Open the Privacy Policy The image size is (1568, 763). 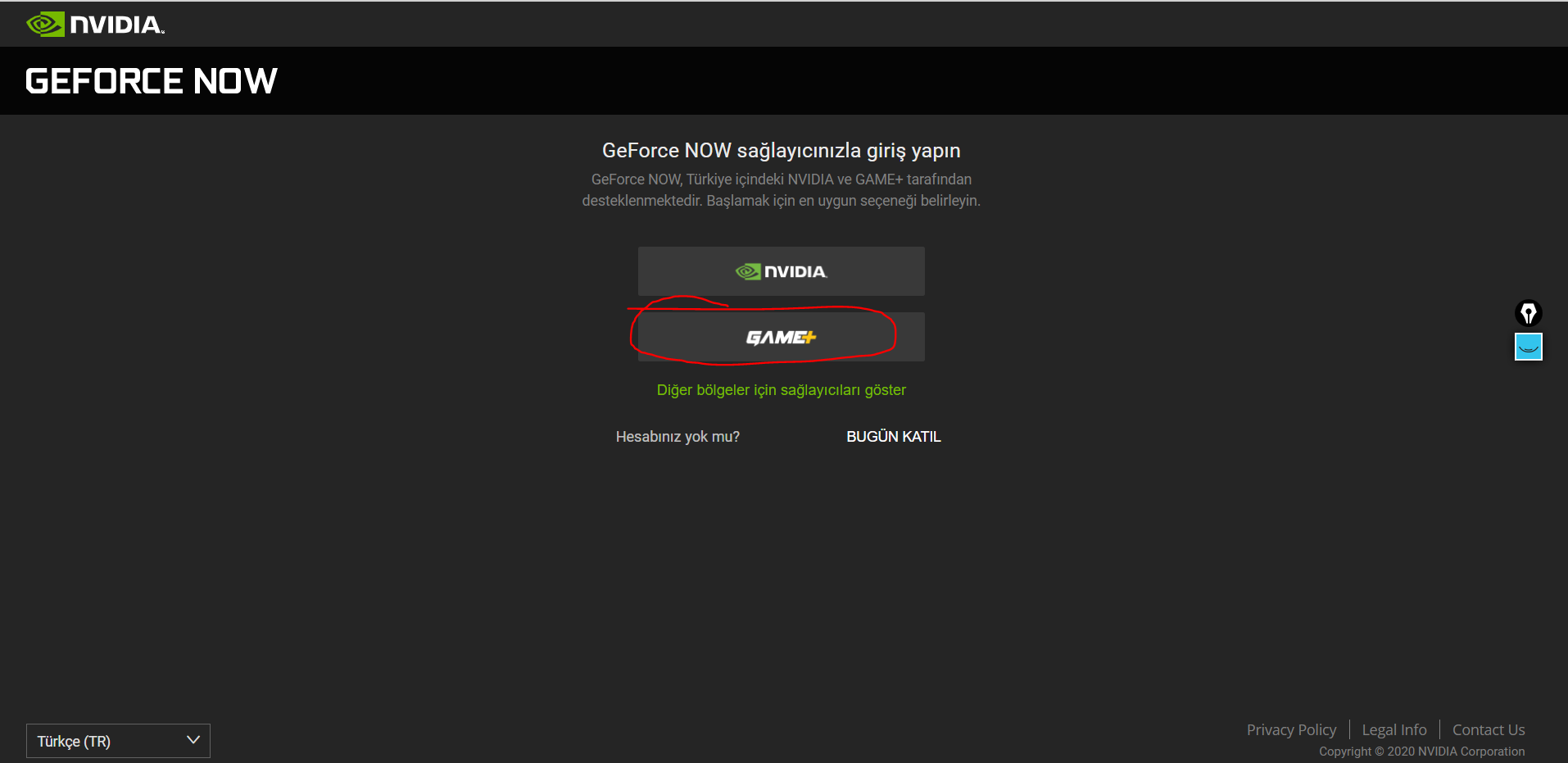click(1291, 729)
